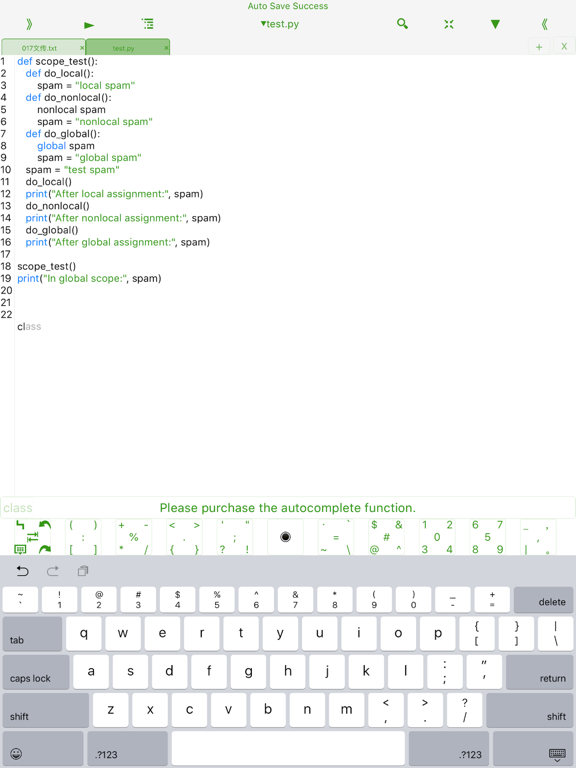Tap the autocomplete suggestion field showing class
The height and width of the screenshot is (768, 576).
(18, 508)
